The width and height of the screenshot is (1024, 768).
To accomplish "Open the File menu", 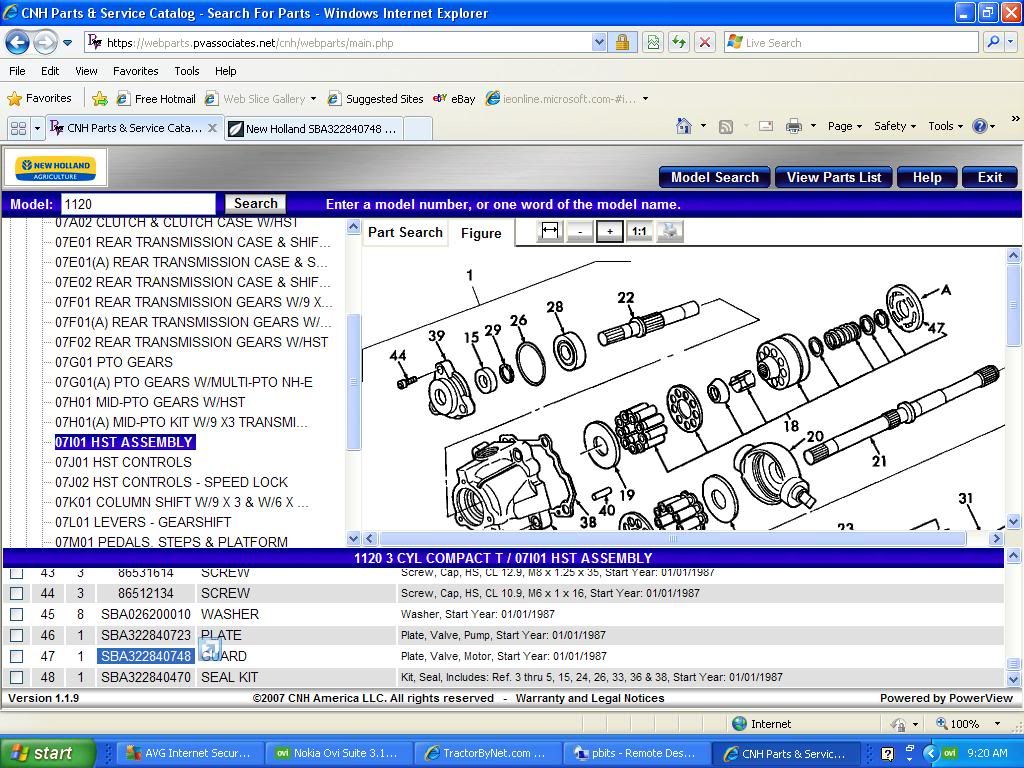I will (x=18, y=71).
